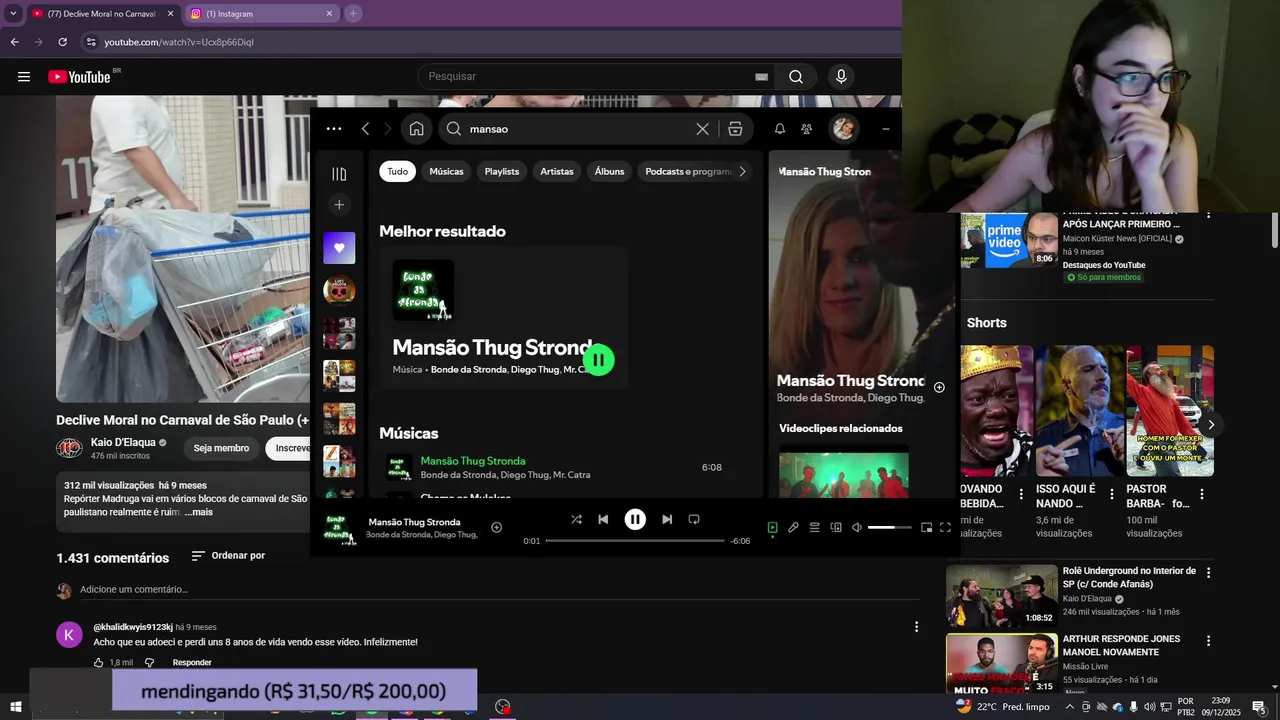The width and height of the screenshot is (1280, 720).
Task: Expand Your Library in Spotify sidebar
Action: point(339,174)
